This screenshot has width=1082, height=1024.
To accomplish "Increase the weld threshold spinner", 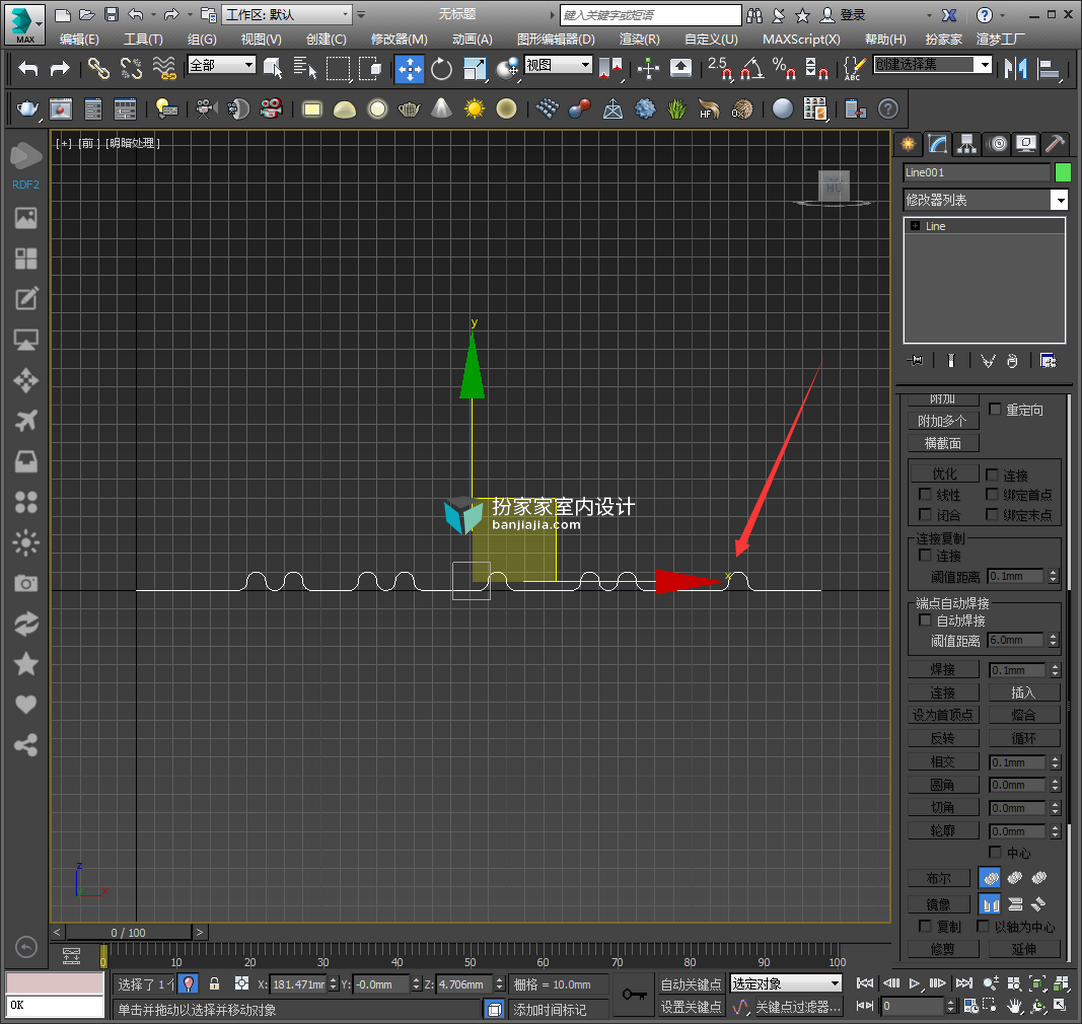I will point(1054,667).
